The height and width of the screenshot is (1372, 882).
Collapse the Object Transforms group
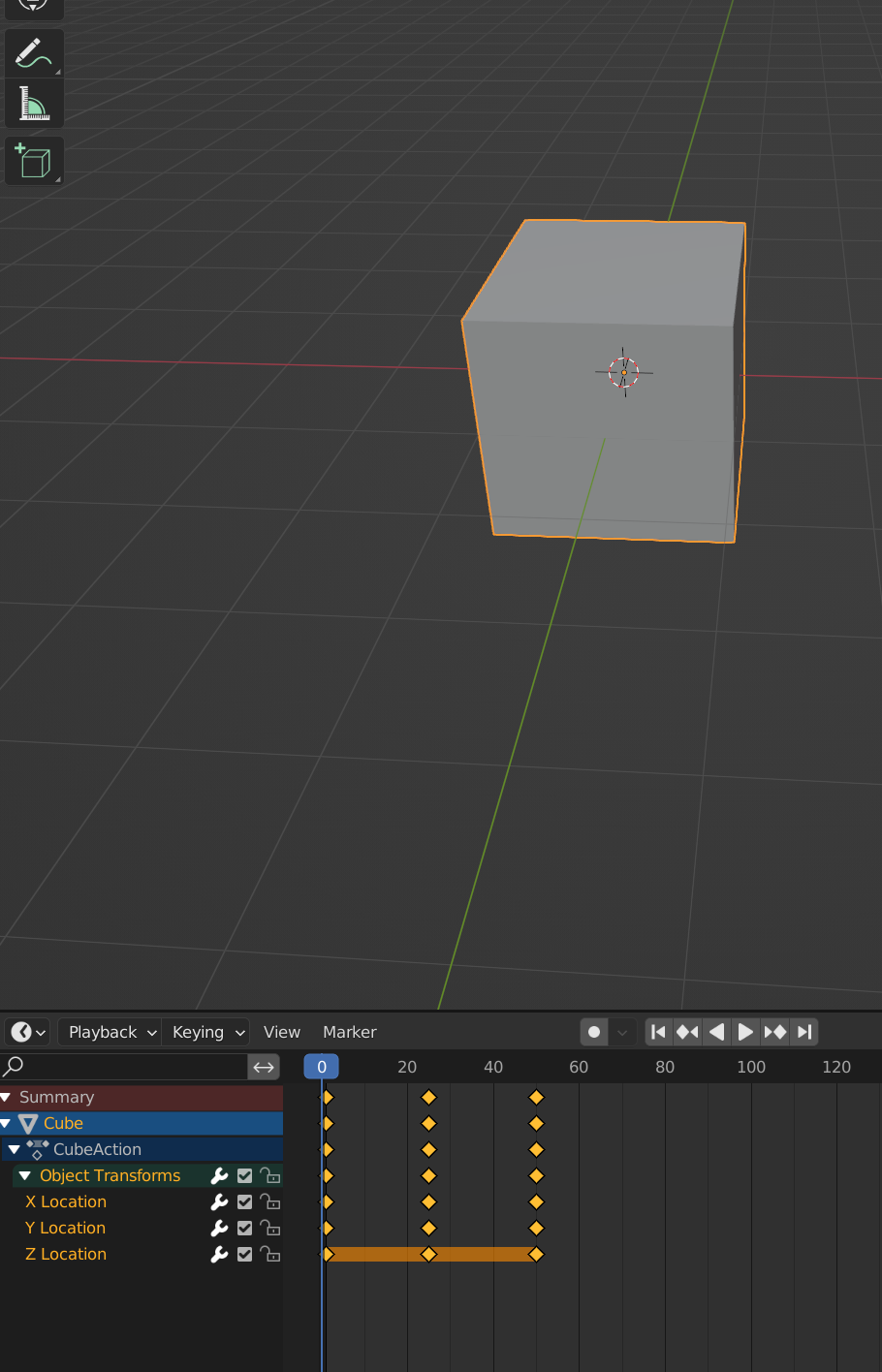pyautogui.click(x=24, y=1175)
